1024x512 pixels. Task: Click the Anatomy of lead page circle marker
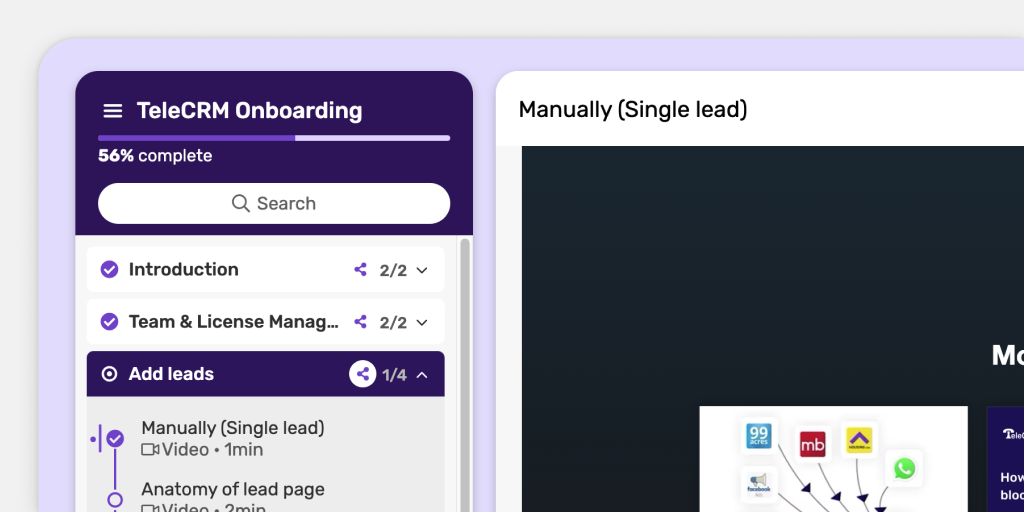pyautogui.click(x=115, y=500)
